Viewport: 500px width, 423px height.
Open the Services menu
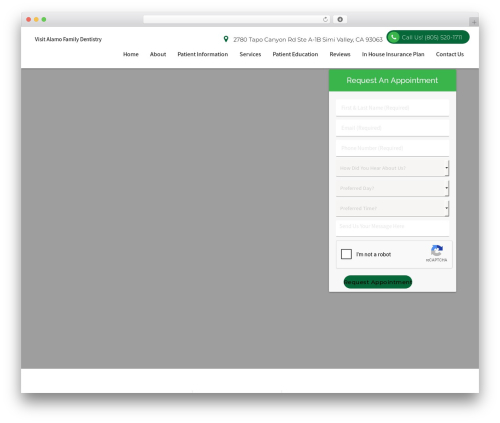click(250, 54)
